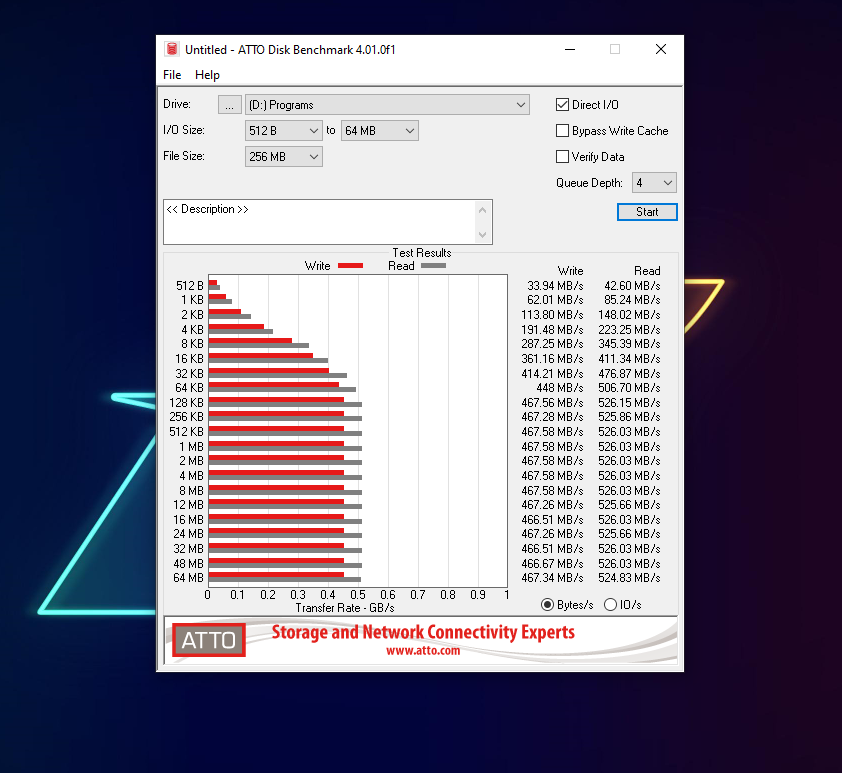The image size is (842, 773).
Task: Close the ATTO Disk Benchmark window
Action: pos(661,49)
